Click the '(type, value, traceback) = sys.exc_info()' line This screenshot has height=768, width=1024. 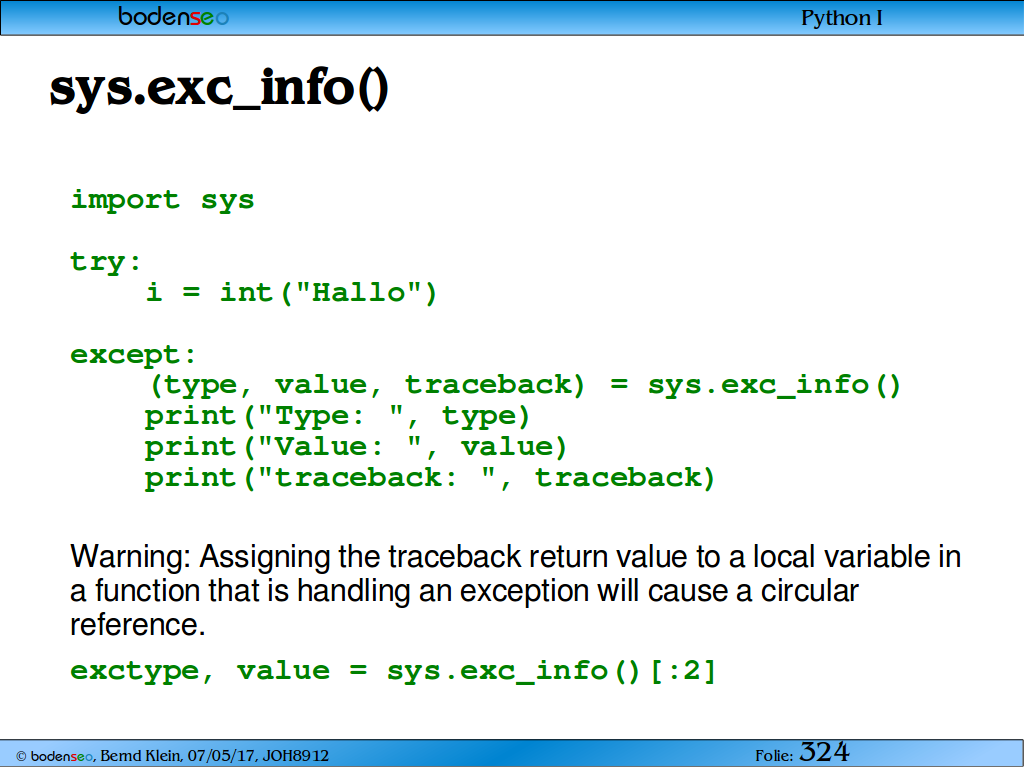pos(525,385)
